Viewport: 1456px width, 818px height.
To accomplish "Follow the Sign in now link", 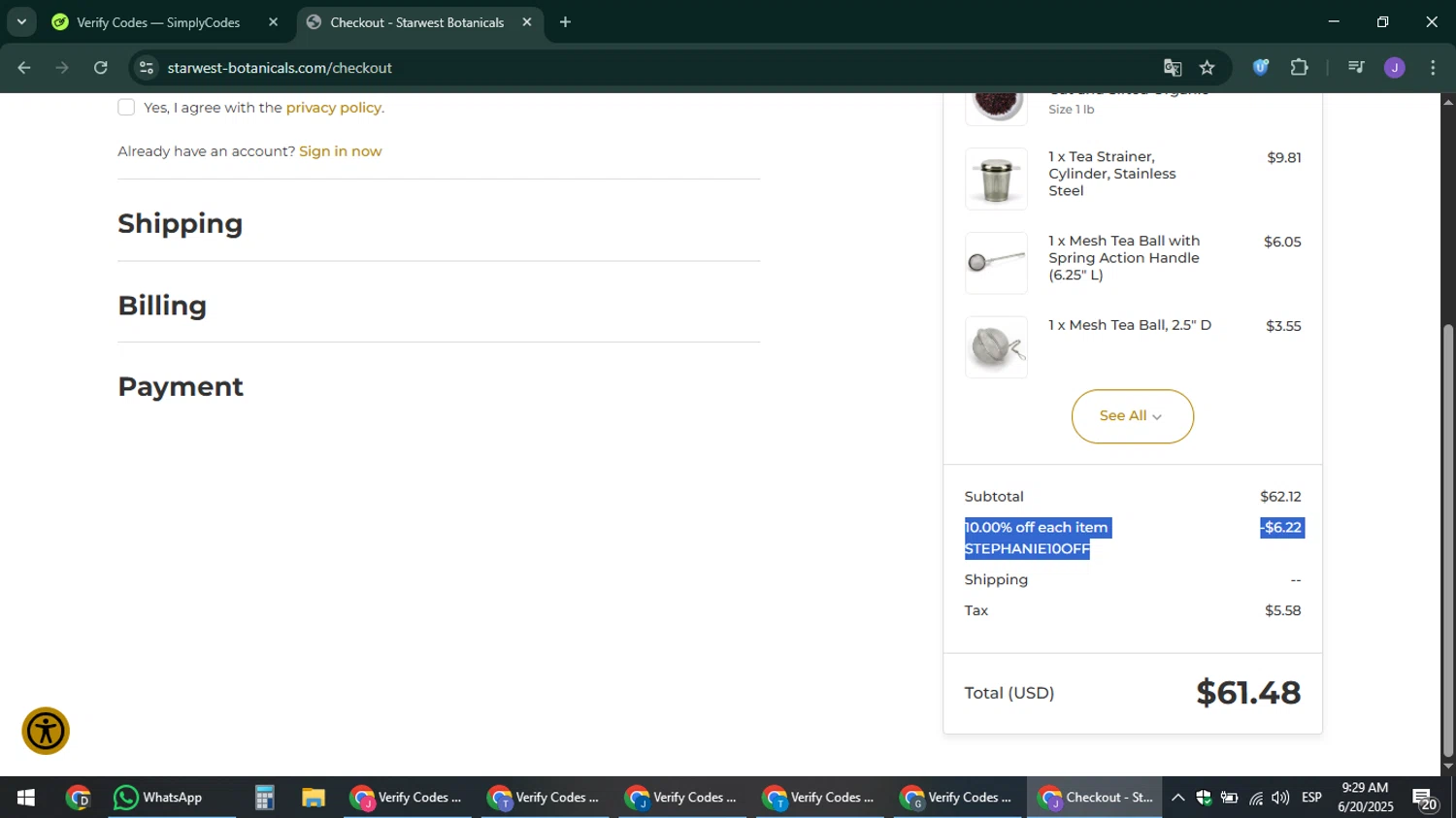I will pyautogui.click(x=340, y=151).
